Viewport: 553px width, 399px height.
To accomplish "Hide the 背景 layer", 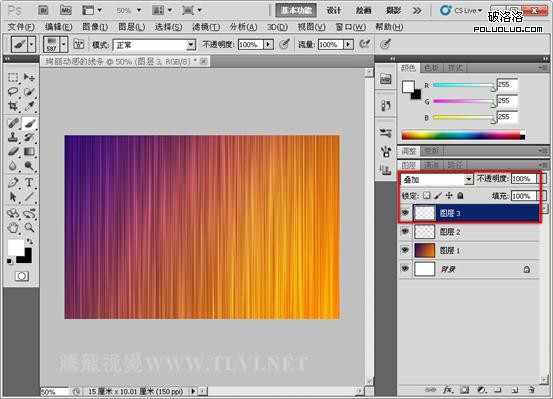I will click(405, 269).
